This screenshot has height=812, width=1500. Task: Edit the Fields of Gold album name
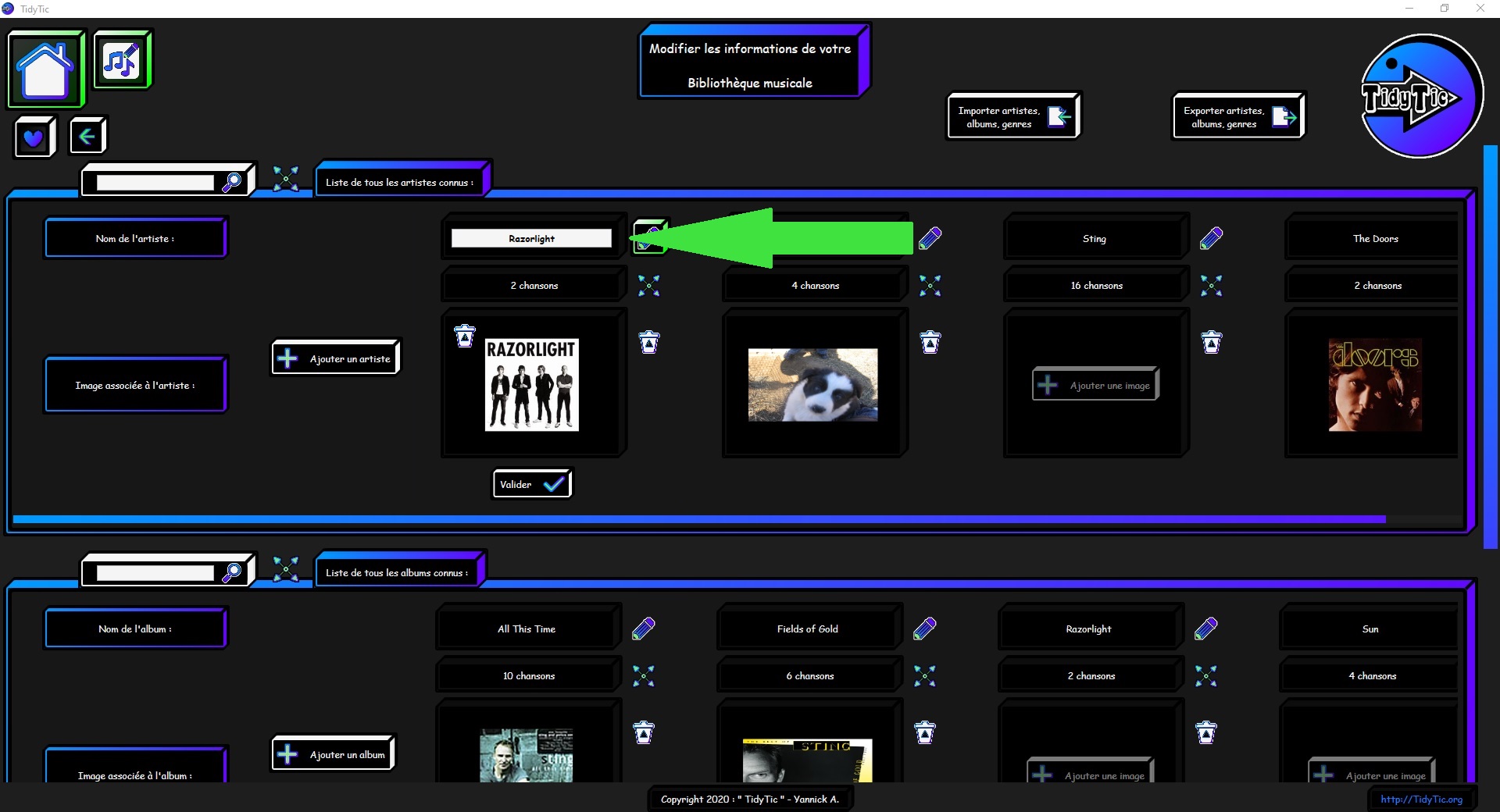pos(925,629)
